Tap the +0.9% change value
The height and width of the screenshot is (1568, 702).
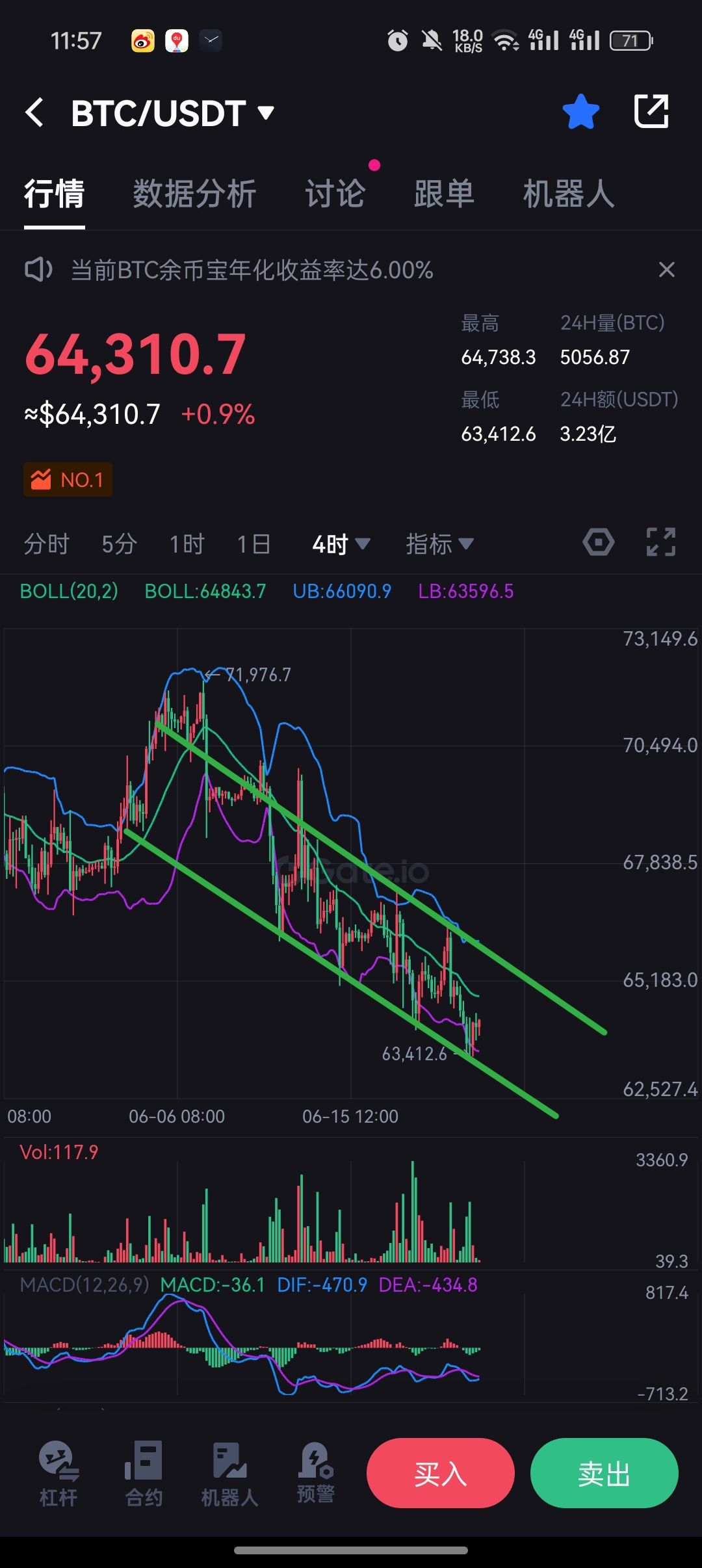(218, 414)
